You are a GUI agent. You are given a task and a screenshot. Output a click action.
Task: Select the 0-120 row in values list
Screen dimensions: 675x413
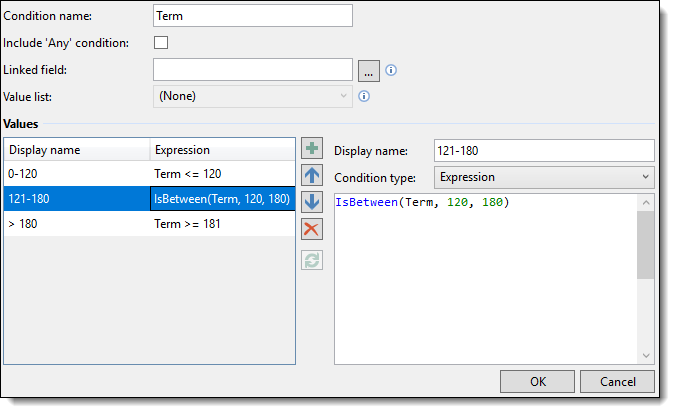coord(149,174)
